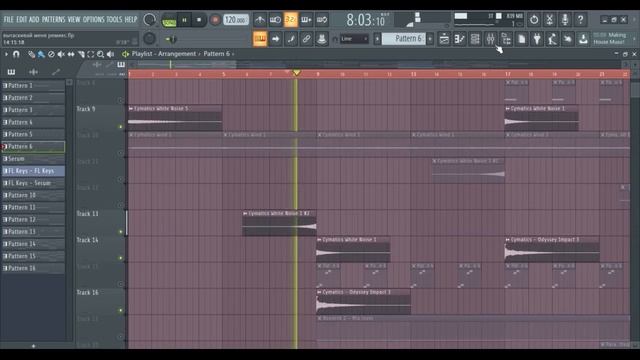Image resolution: width=640 pixels, height=360 pixels.
Task: Click the record button
Action: point(215,20)
